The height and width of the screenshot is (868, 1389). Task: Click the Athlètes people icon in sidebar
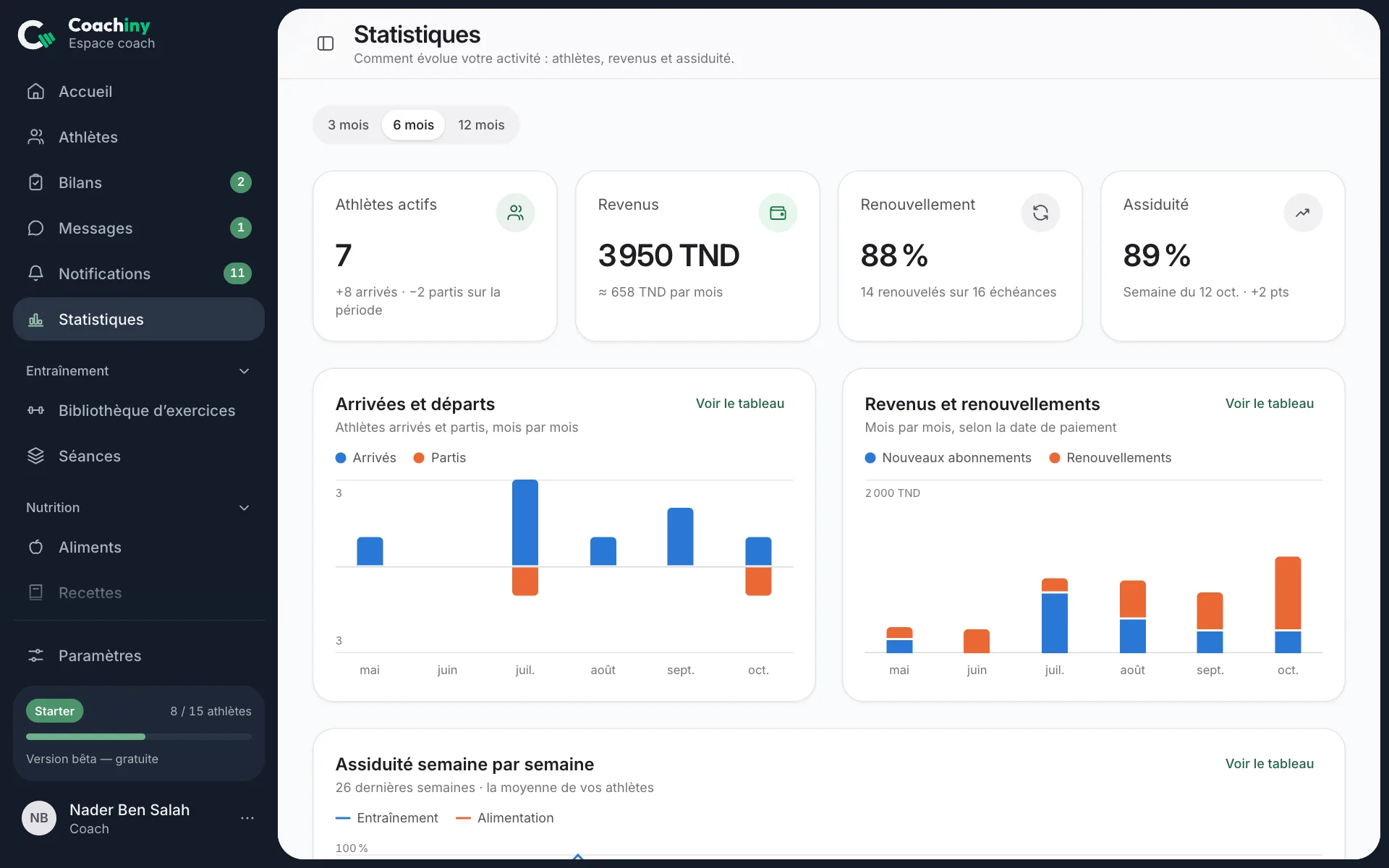[x=35, y=137]
